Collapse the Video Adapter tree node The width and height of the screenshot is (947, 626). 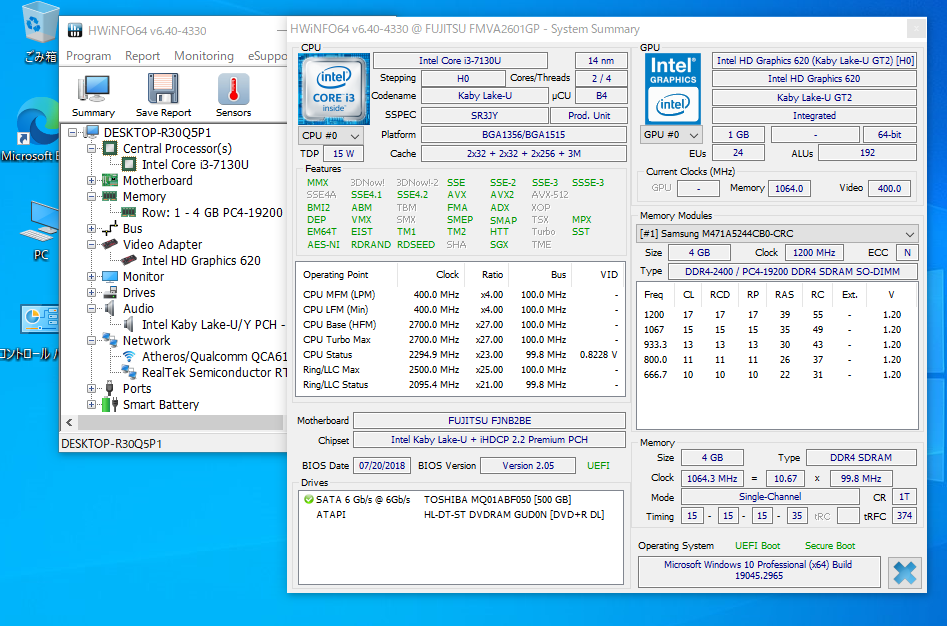point(92,245)
